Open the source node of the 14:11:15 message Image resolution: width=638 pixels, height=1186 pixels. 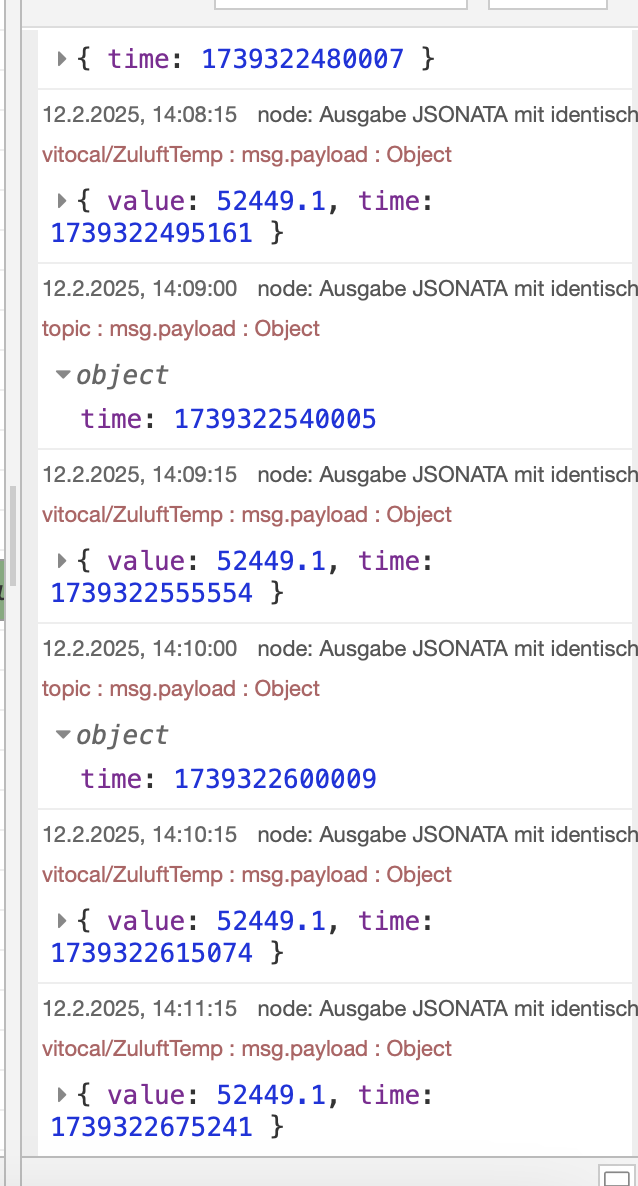coord(447,1009)
